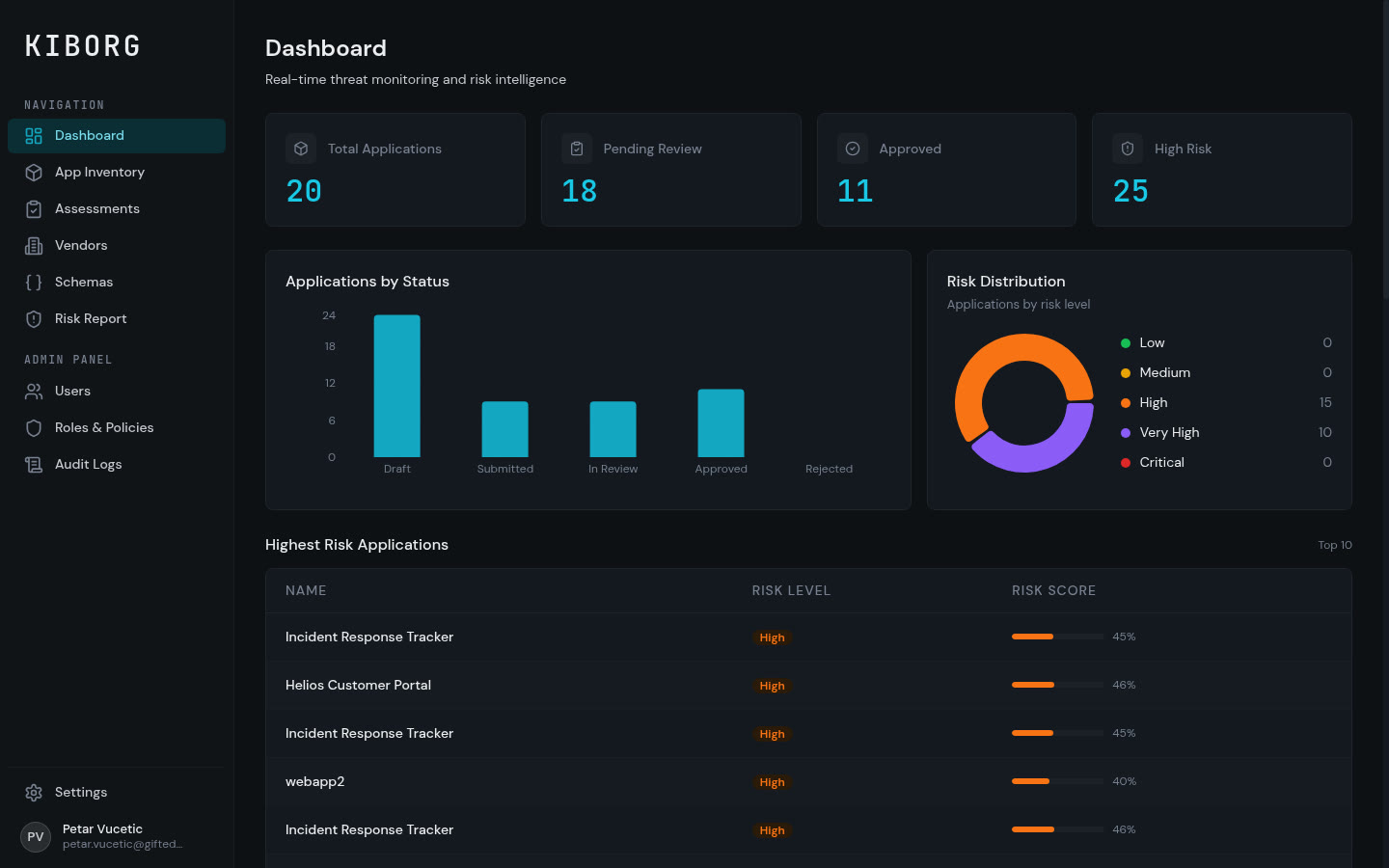
Task: Click the Total Applications cube icon
Action: point(301,149)
